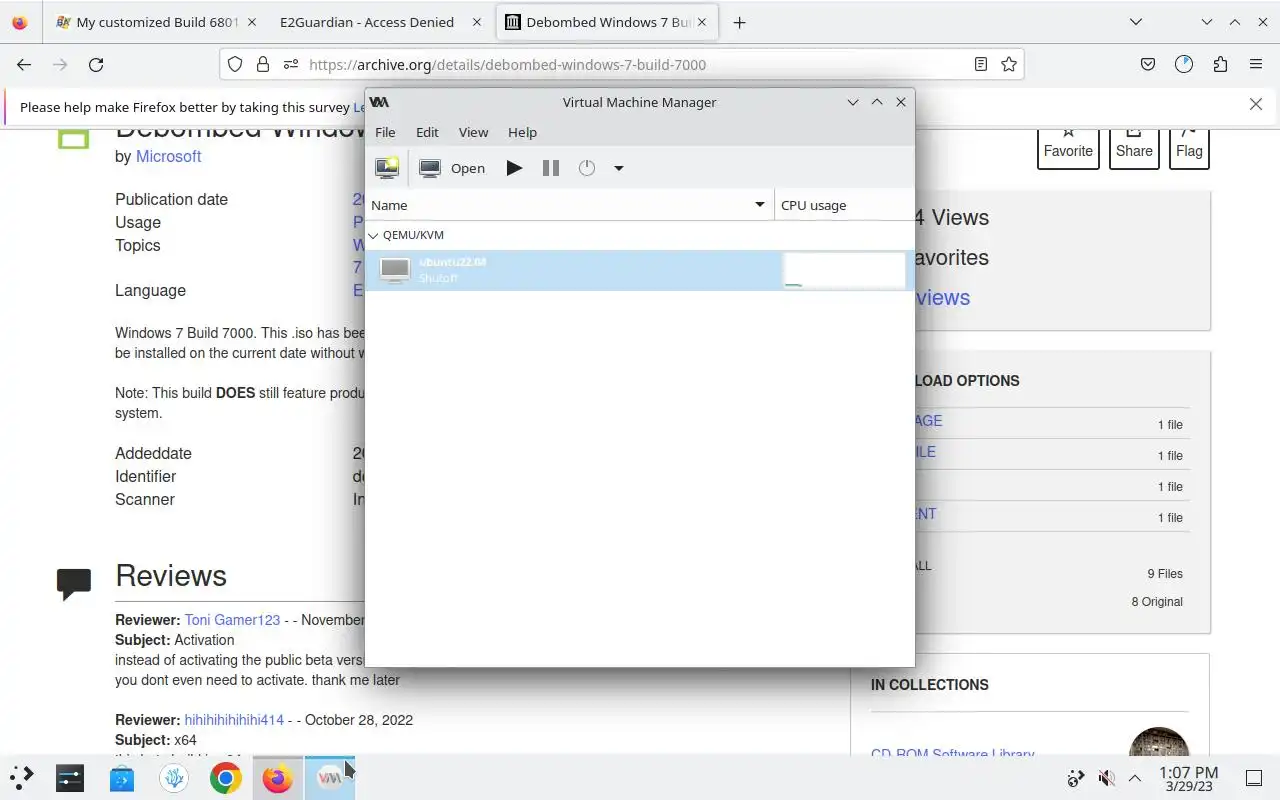Switch to Firefox in the taskbar
The height and width of the screenshot is (800, 1280).
click(x=278, y=777)
